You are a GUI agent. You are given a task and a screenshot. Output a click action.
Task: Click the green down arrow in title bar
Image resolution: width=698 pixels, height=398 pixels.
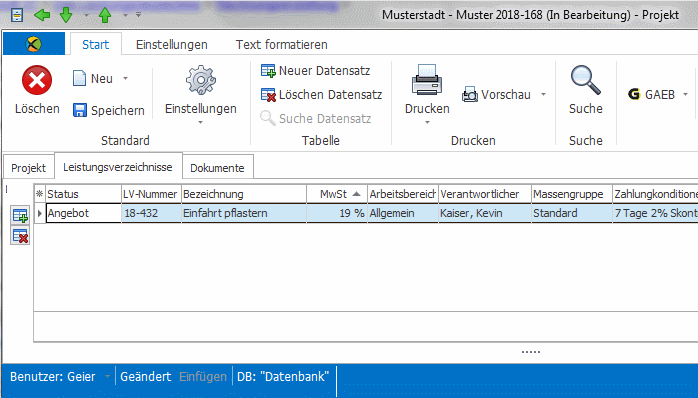click(x=66, y=15)
